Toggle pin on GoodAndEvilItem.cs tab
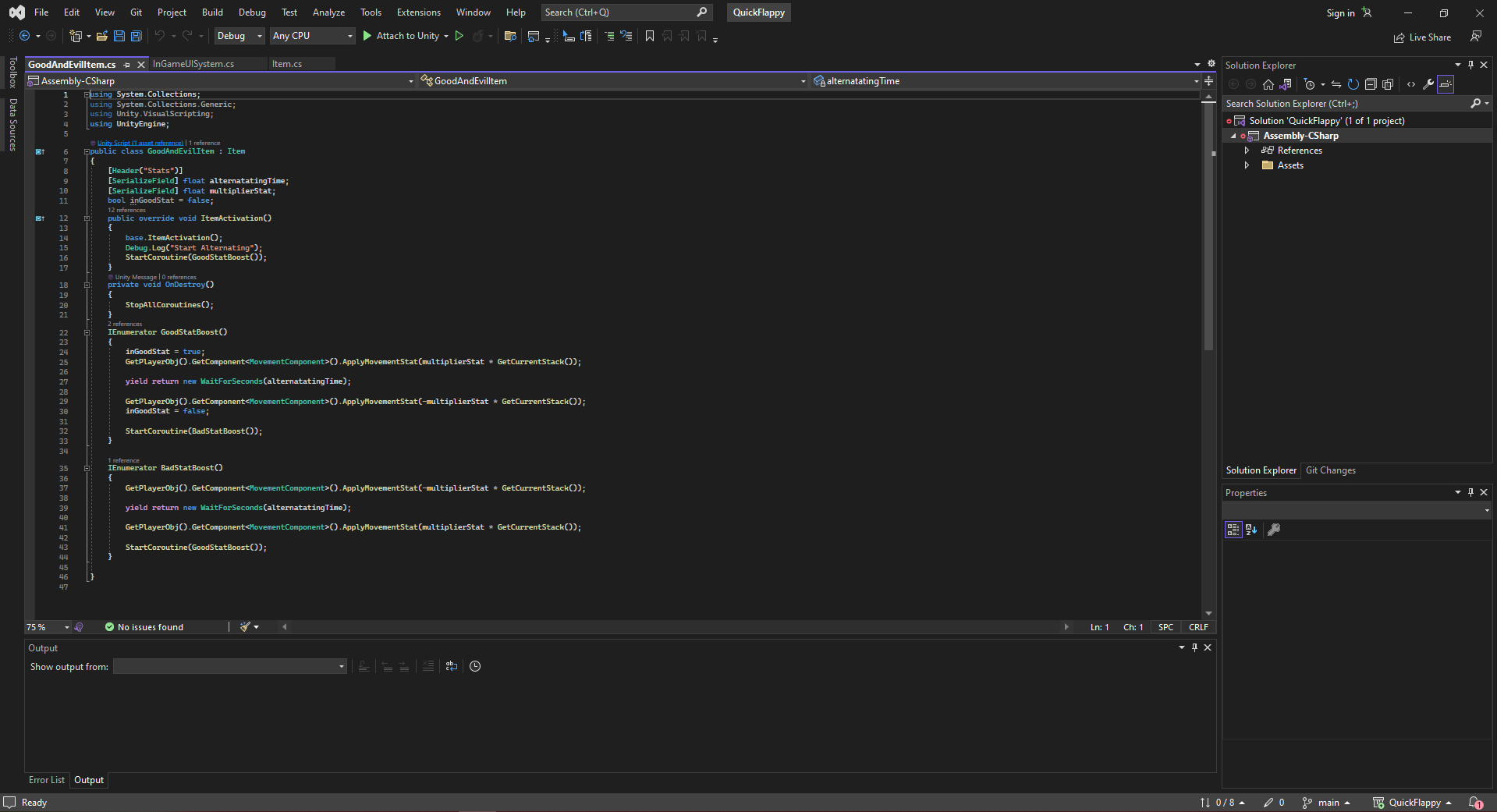Viewport: 1497px width, 812px height. pos(127,65)
